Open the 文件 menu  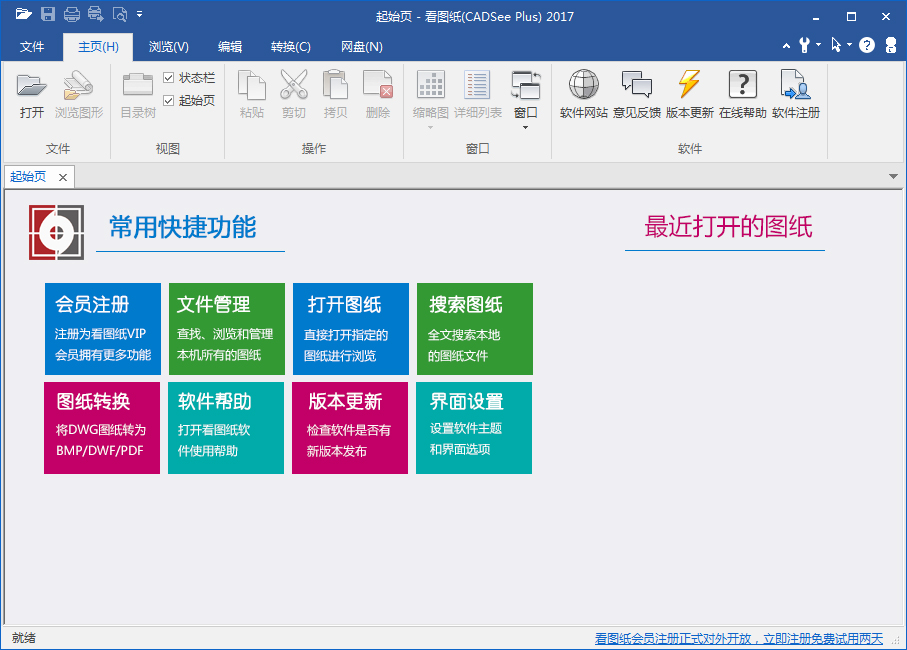click(x=32, y=47)
